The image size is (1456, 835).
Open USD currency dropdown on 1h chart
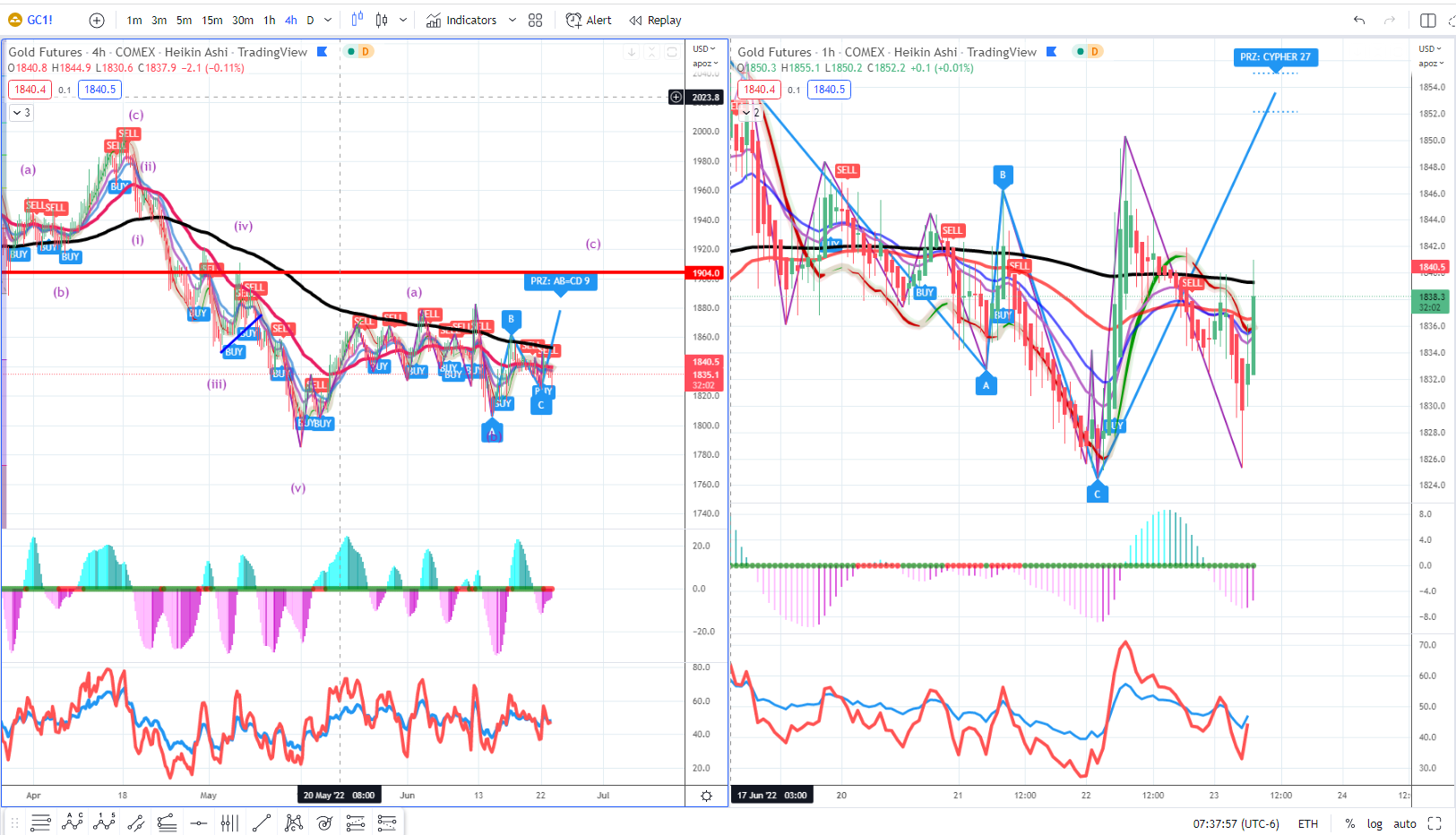coord(1430,49)
